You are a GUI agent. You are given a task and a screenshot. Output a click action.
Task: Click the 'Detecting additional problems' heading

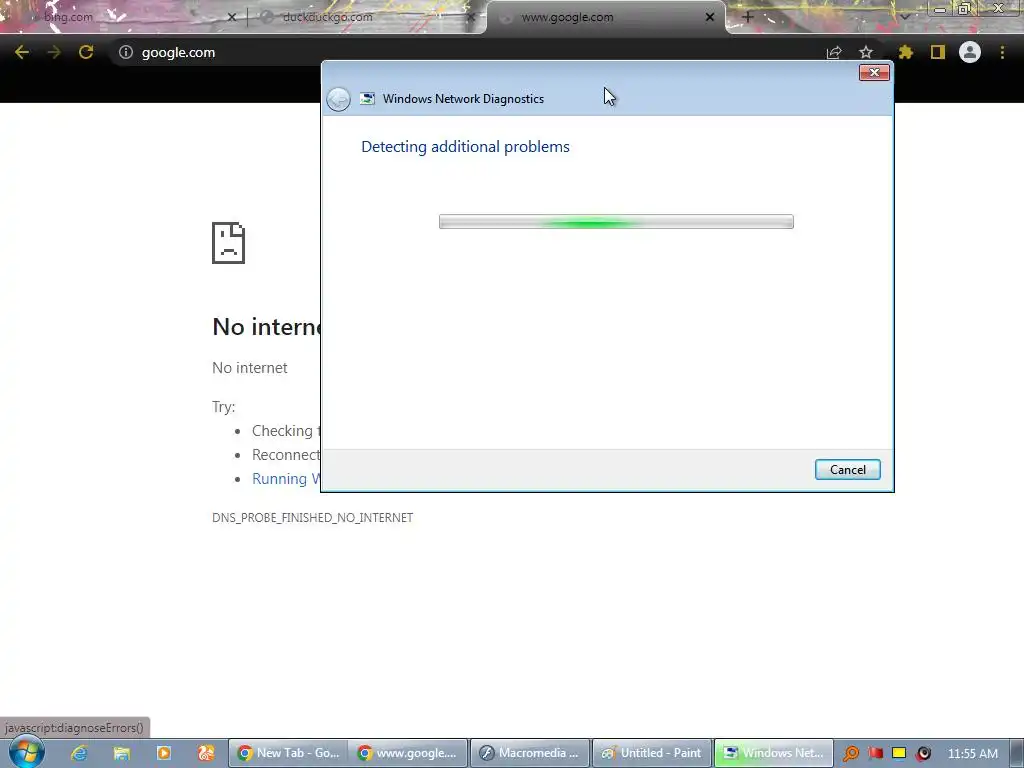pos(465,147)
